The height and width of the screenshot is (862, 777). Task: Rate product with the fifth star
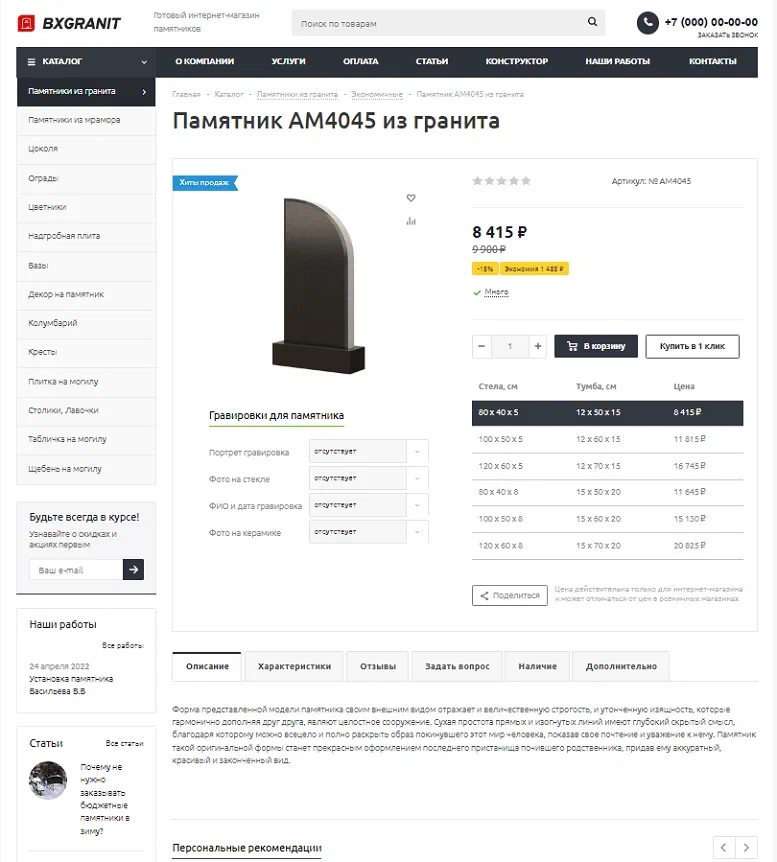click(526, 181)
